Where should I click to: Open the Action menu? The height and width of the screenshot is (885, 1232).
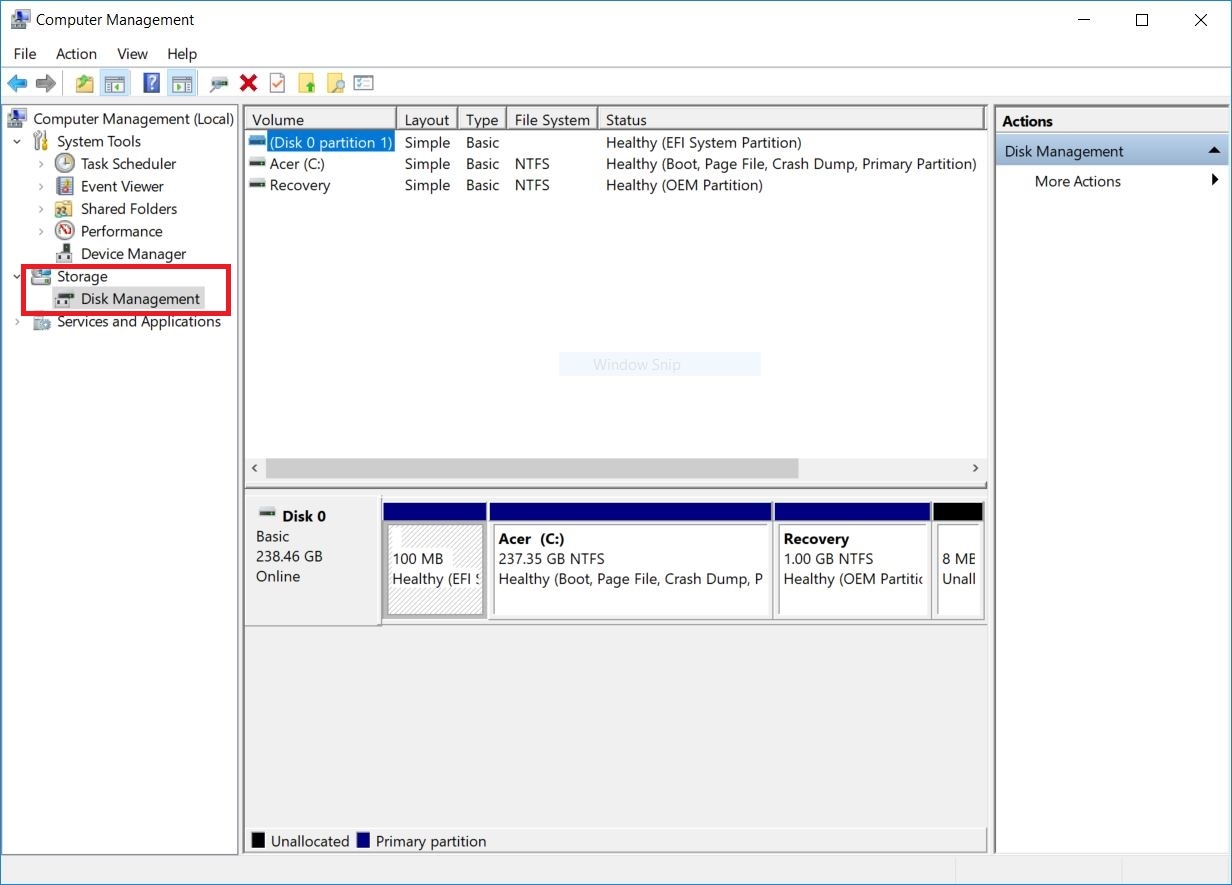point(76,54)
